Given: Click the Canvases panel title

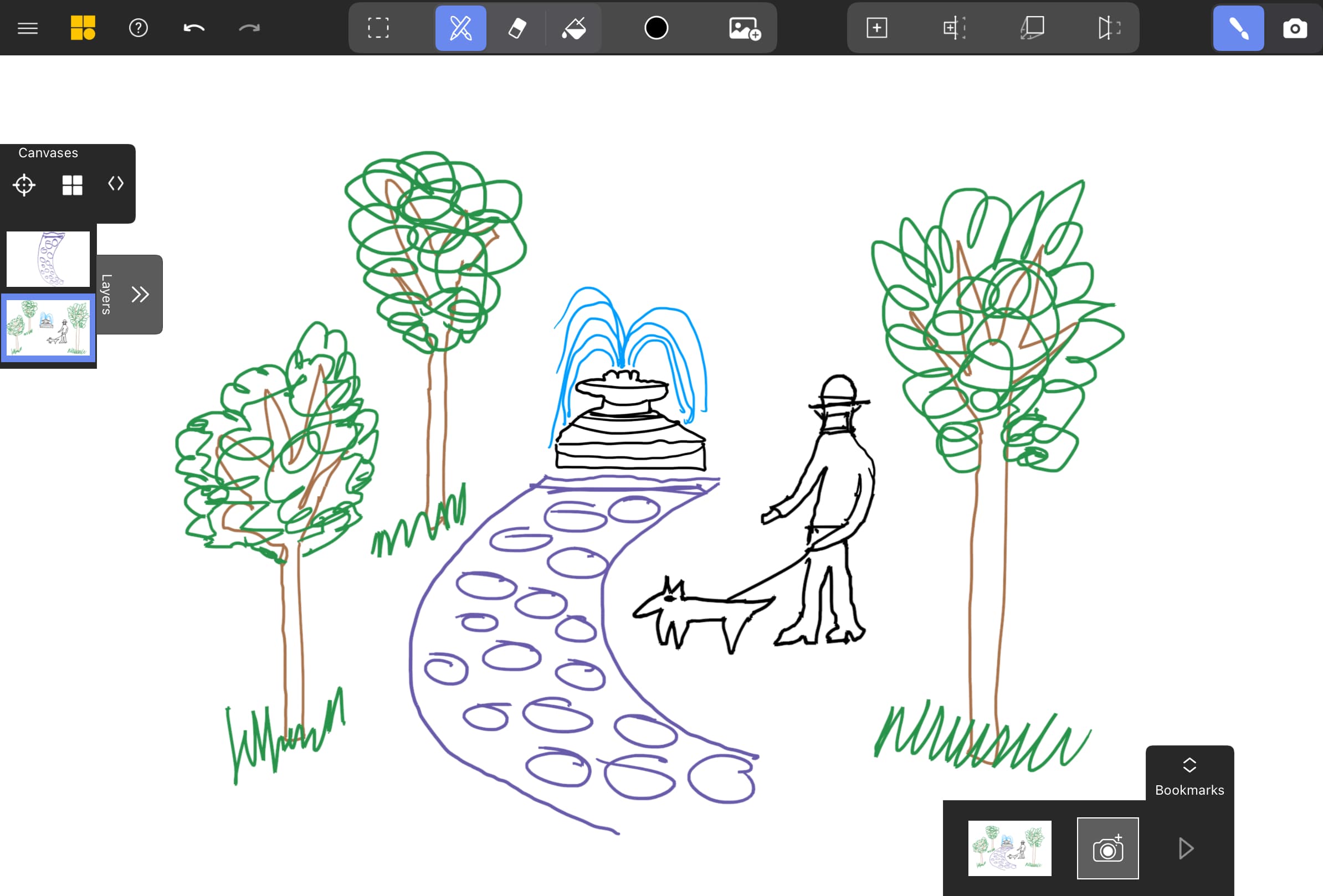Looking at the screenshot, I should pos(48,152).
